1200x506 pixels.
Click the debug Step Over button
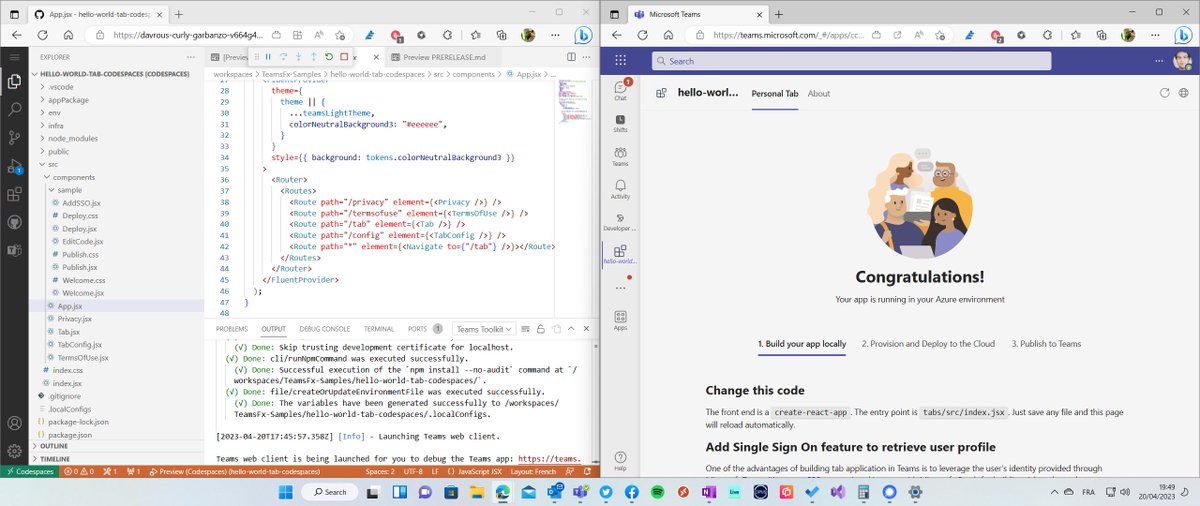tap(283, 57)
